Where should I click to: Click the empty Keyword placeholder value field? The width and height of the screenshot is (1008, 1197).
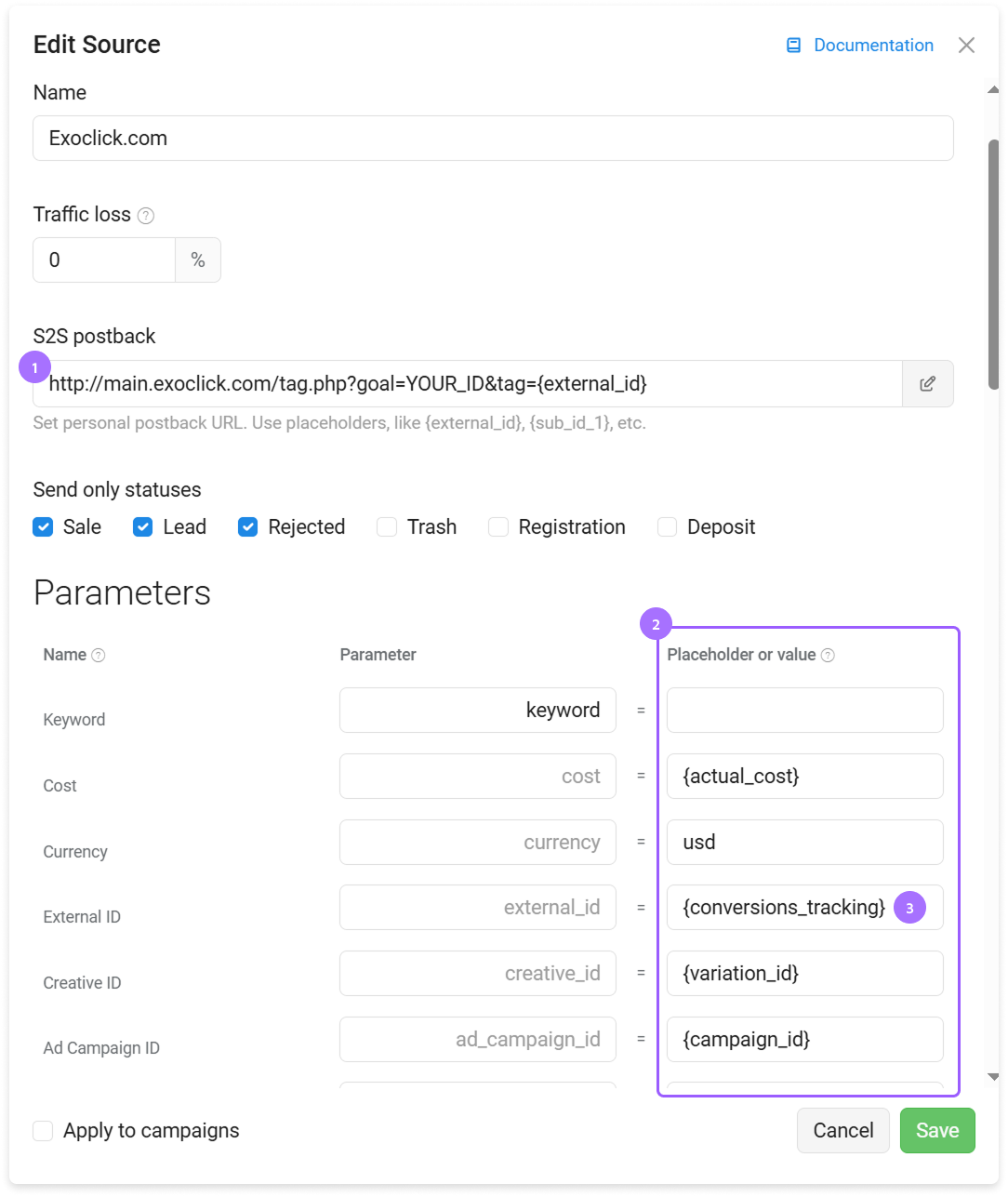(x=805, y=711)
